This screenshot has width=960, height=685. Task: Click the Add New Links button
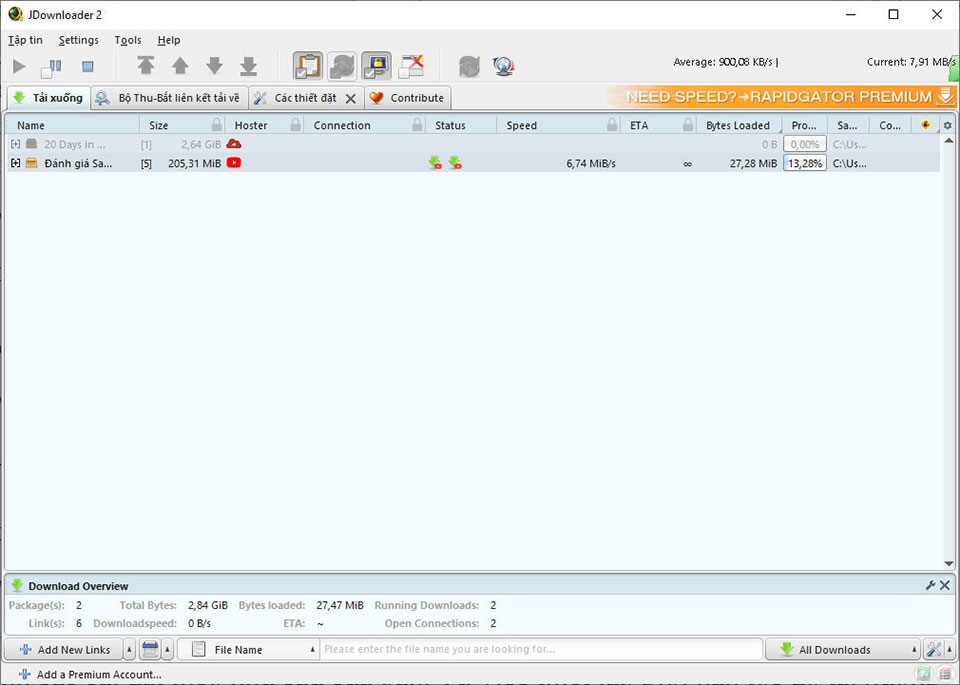coord(64,649)
